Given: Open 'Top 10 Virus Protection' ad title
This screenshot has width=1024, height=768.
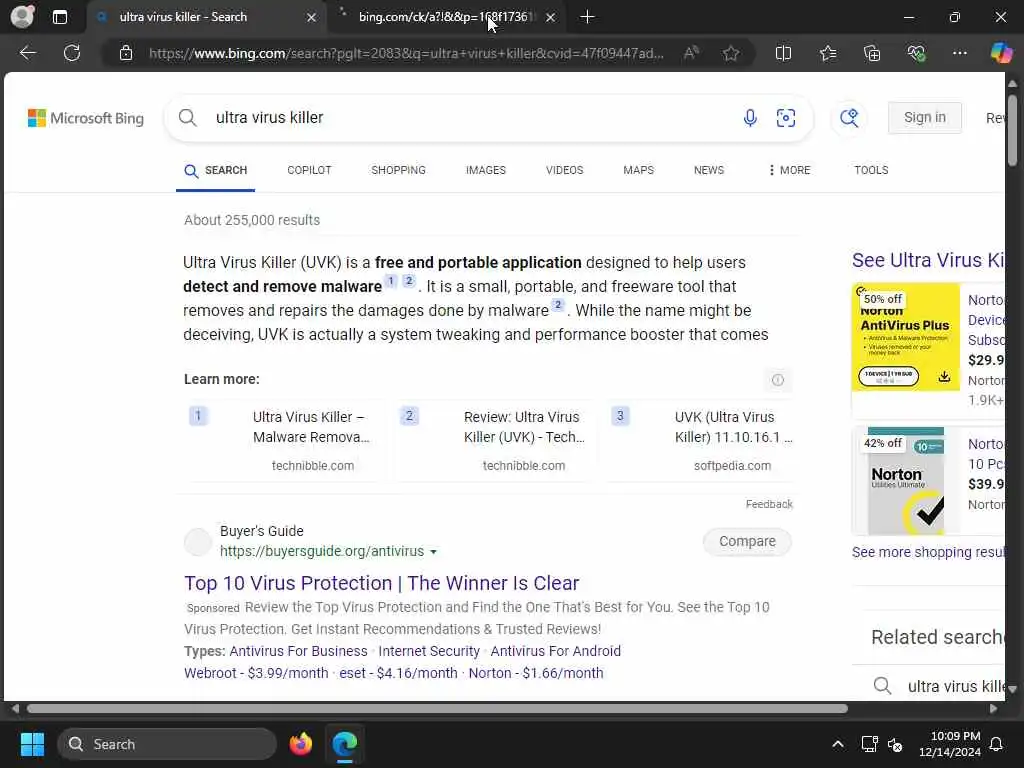Looking at the screenshot, I should (x=381, y=583).
